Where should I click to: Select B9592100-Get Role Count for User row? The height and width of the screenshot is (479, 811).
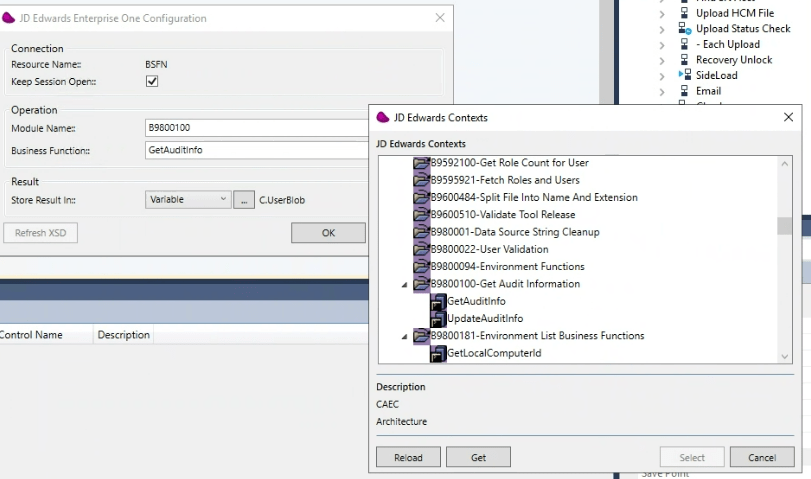509,163
